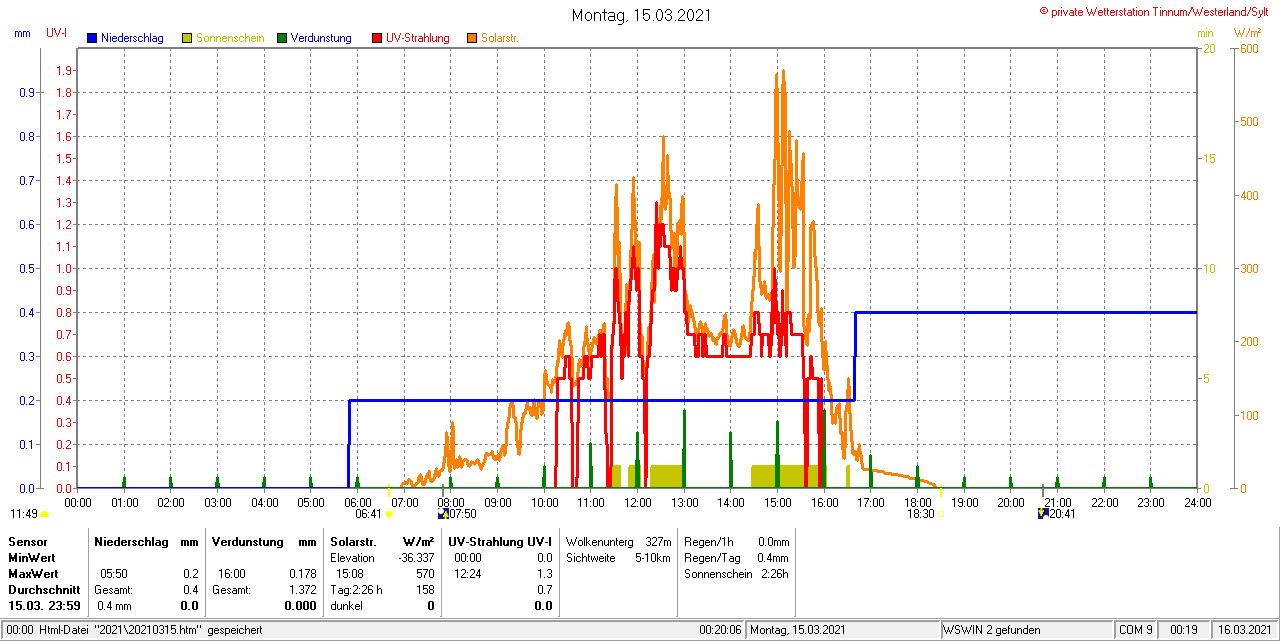Image resolution: width=1280 pixels, height=641 pixels.
Task: Click the mm axis unit label
Action: [x=23, y=33]
